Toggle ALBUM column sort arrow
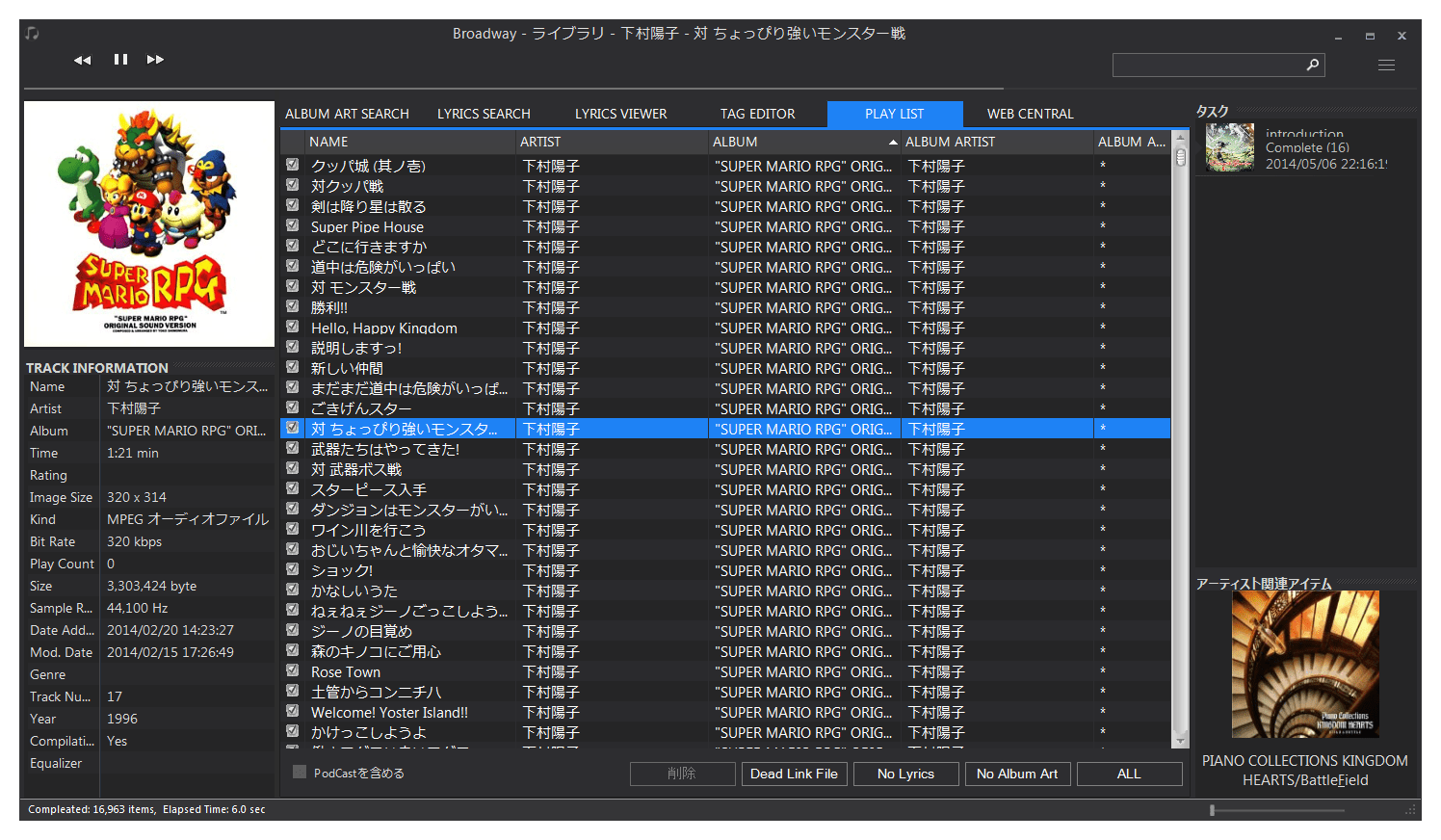The image size is (1441, 840). pyautogui.click(x=893, y=143)
